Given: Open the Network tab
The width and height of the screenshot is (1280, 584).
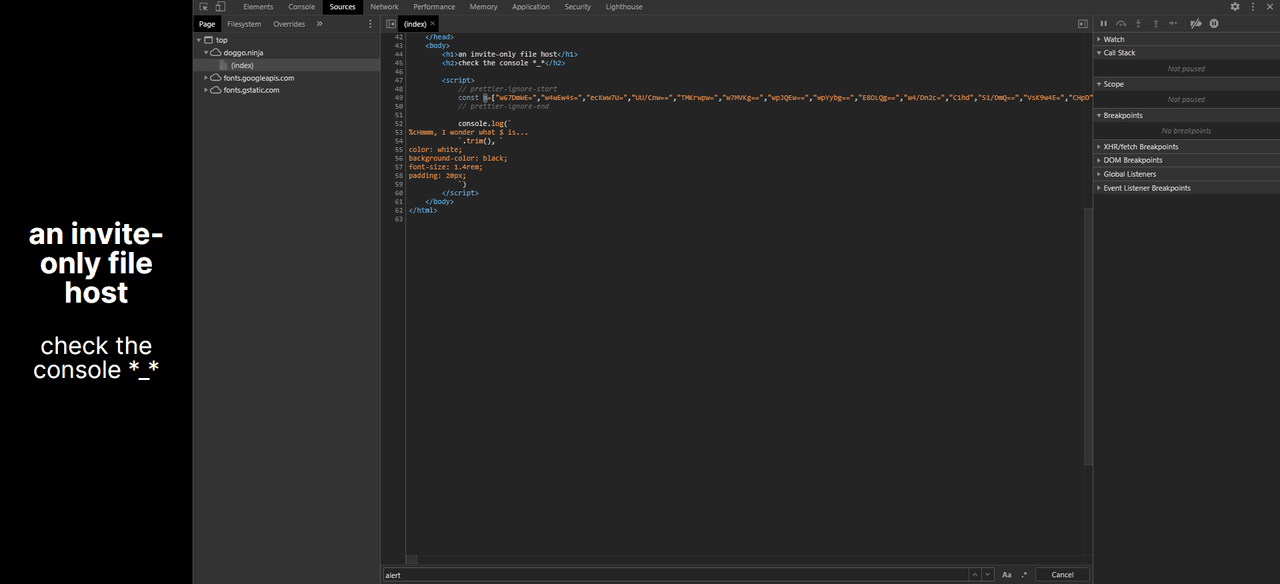Looking at the screenshot, I should coord(385,7).
